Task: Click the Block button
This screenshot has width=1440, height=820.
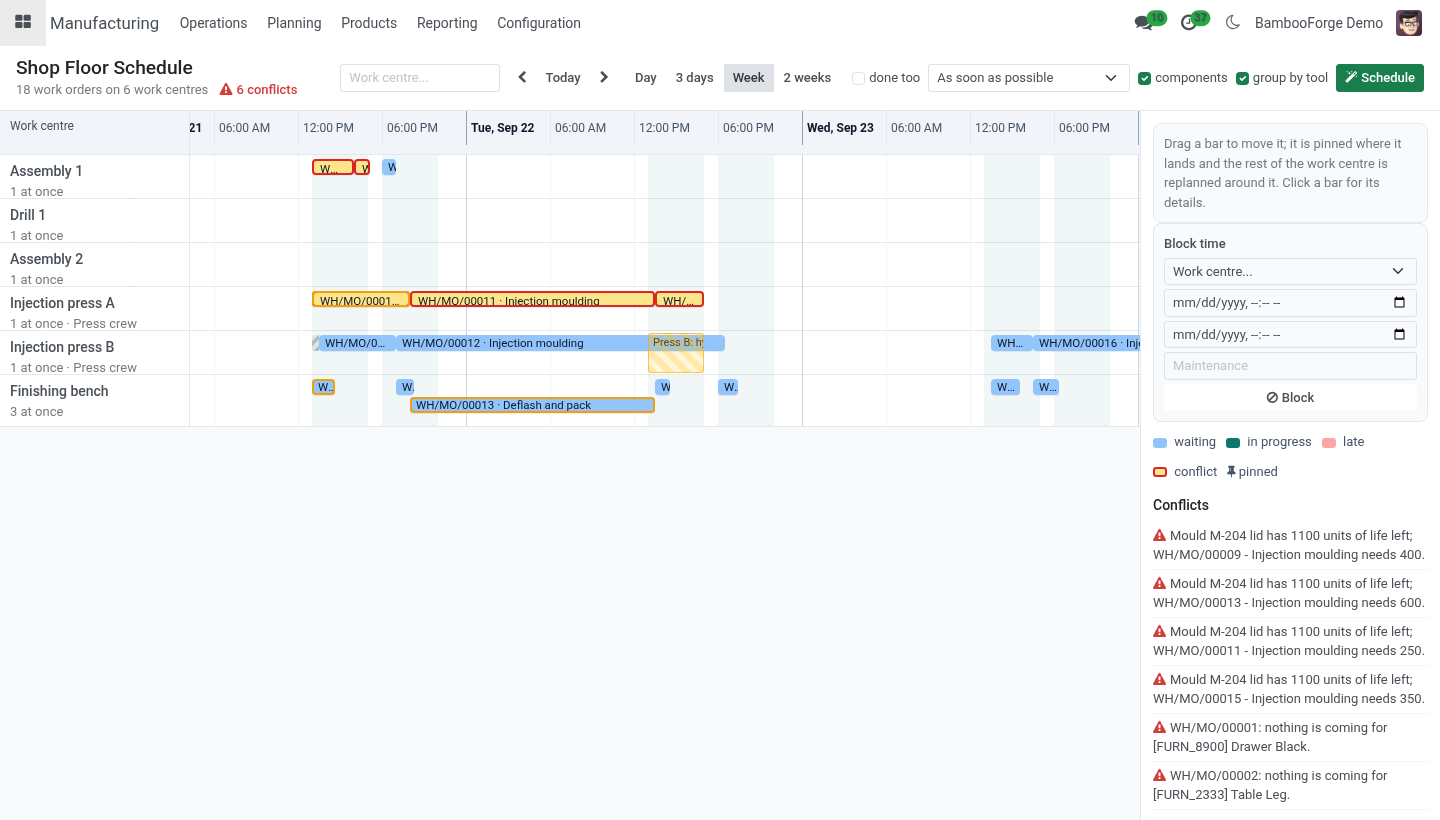Action: (1290, 397)
